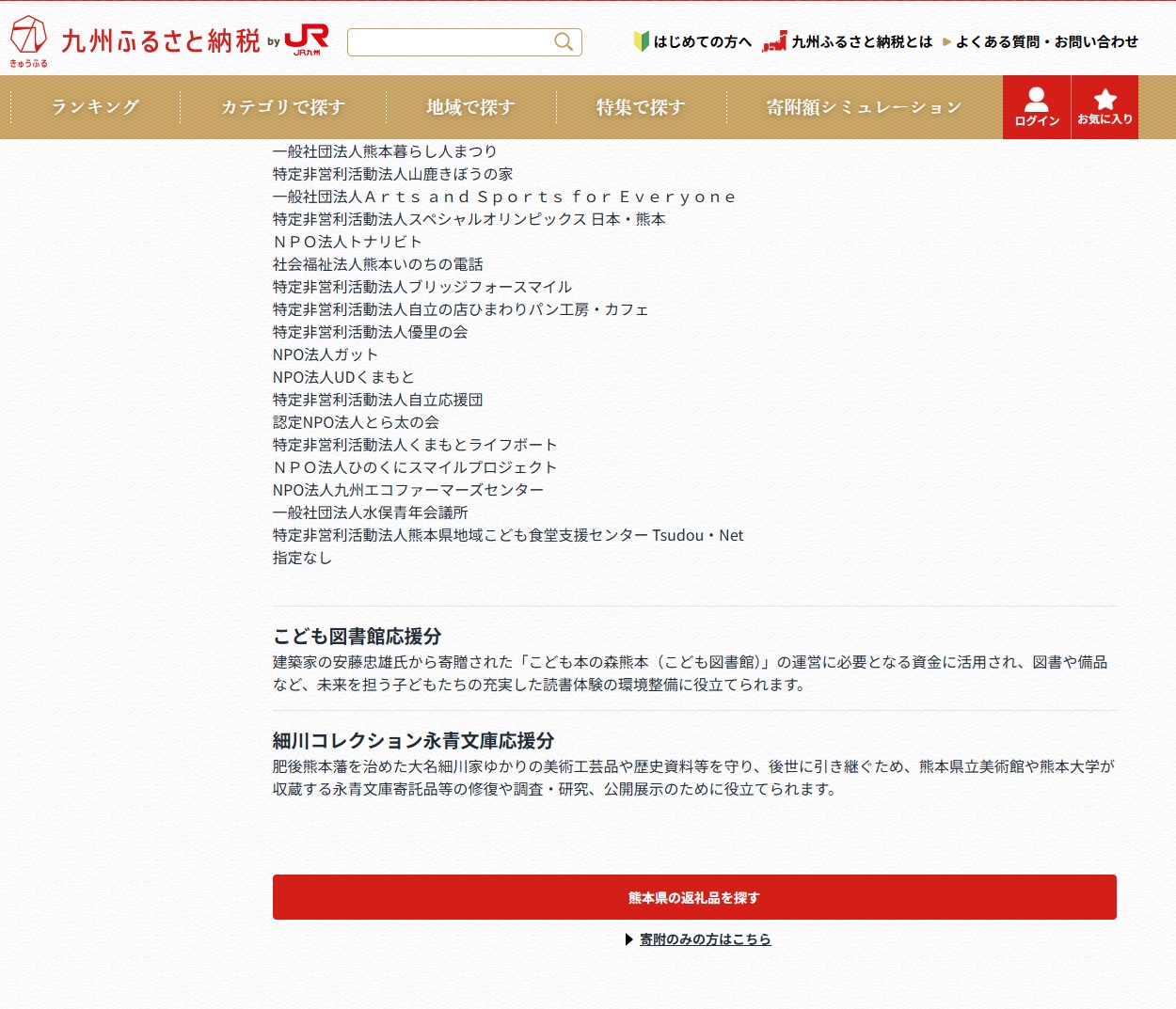Click the JR Kyushu logo
This screenshot has width=1176, height=1009.
click(x=307, y=39)
